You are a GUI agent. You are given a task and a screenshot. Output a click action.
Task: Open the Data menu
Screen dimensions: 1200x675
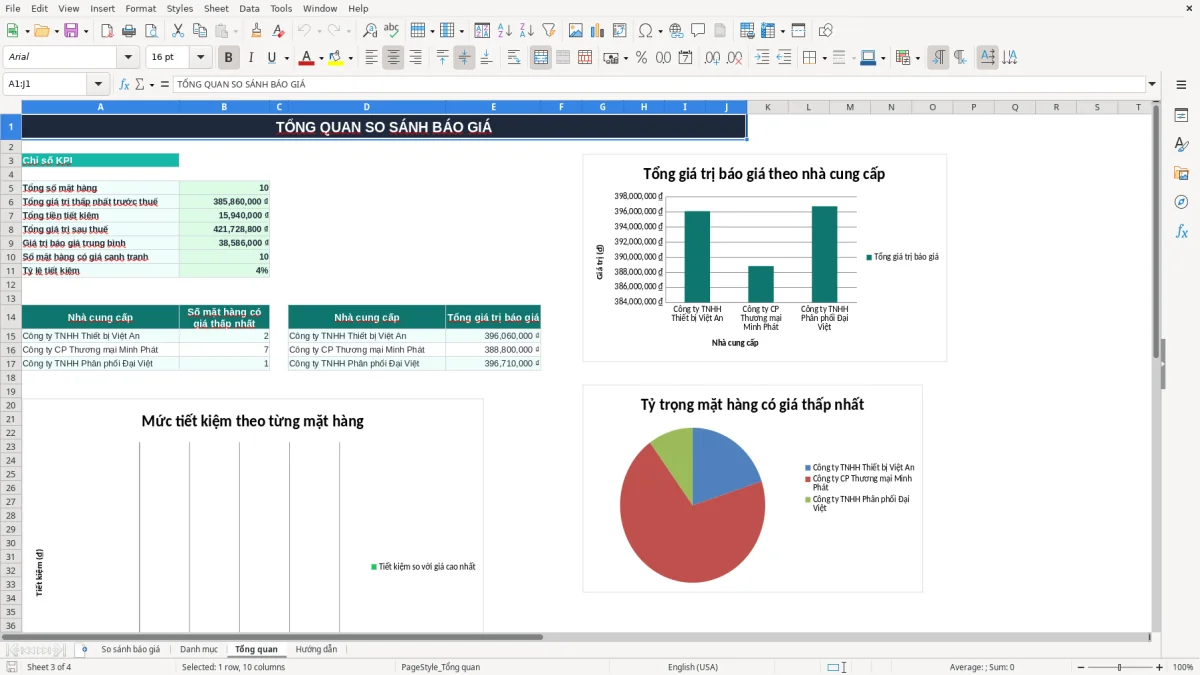coord(249,8)
